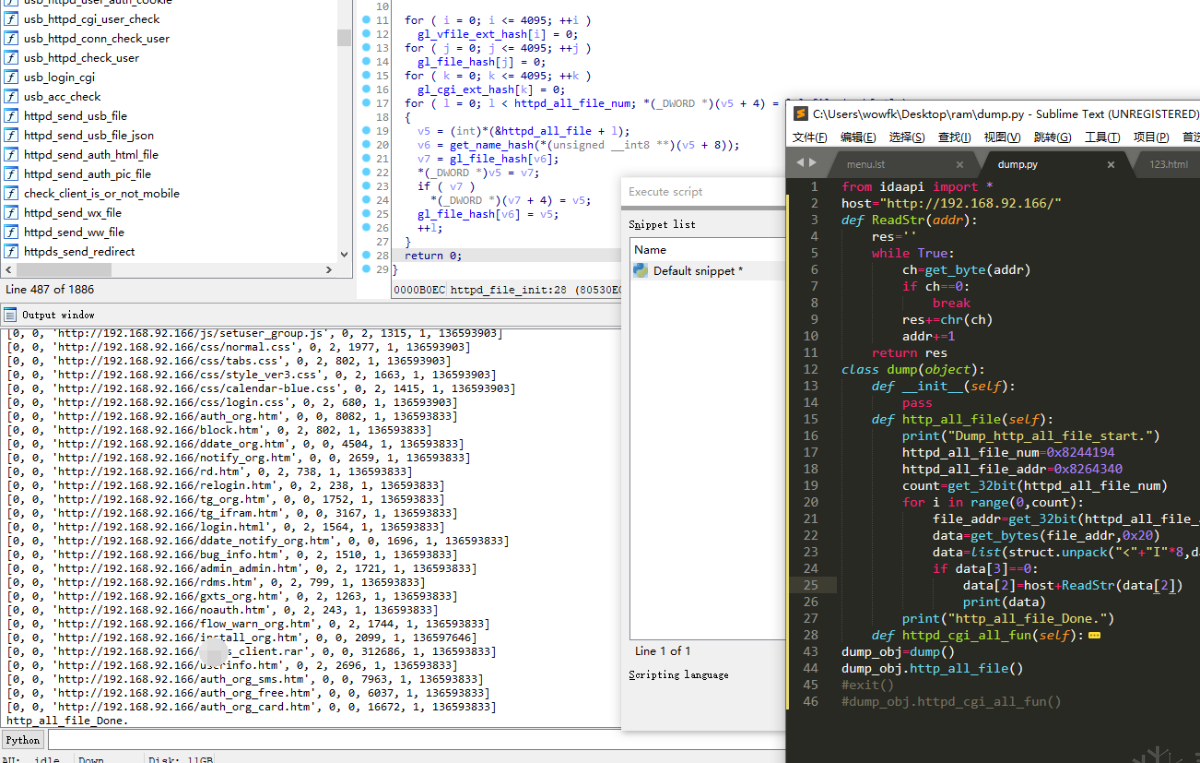Viewport: 1200px width, 763px height.
Task: Click the Output window title label
Action: [58, 315]
